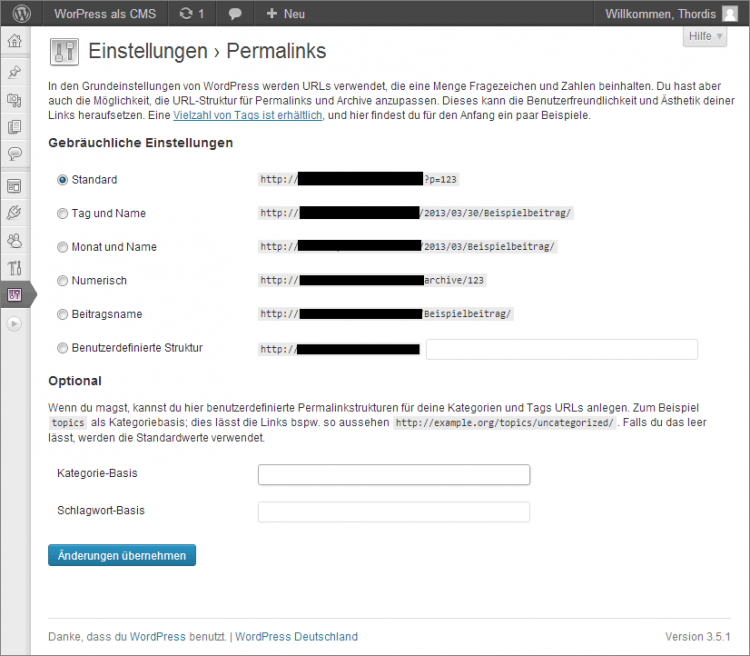Open the Dashboard home icon in sidebar
This screenshot has height=656, width=750.
[x=14, y=42]
